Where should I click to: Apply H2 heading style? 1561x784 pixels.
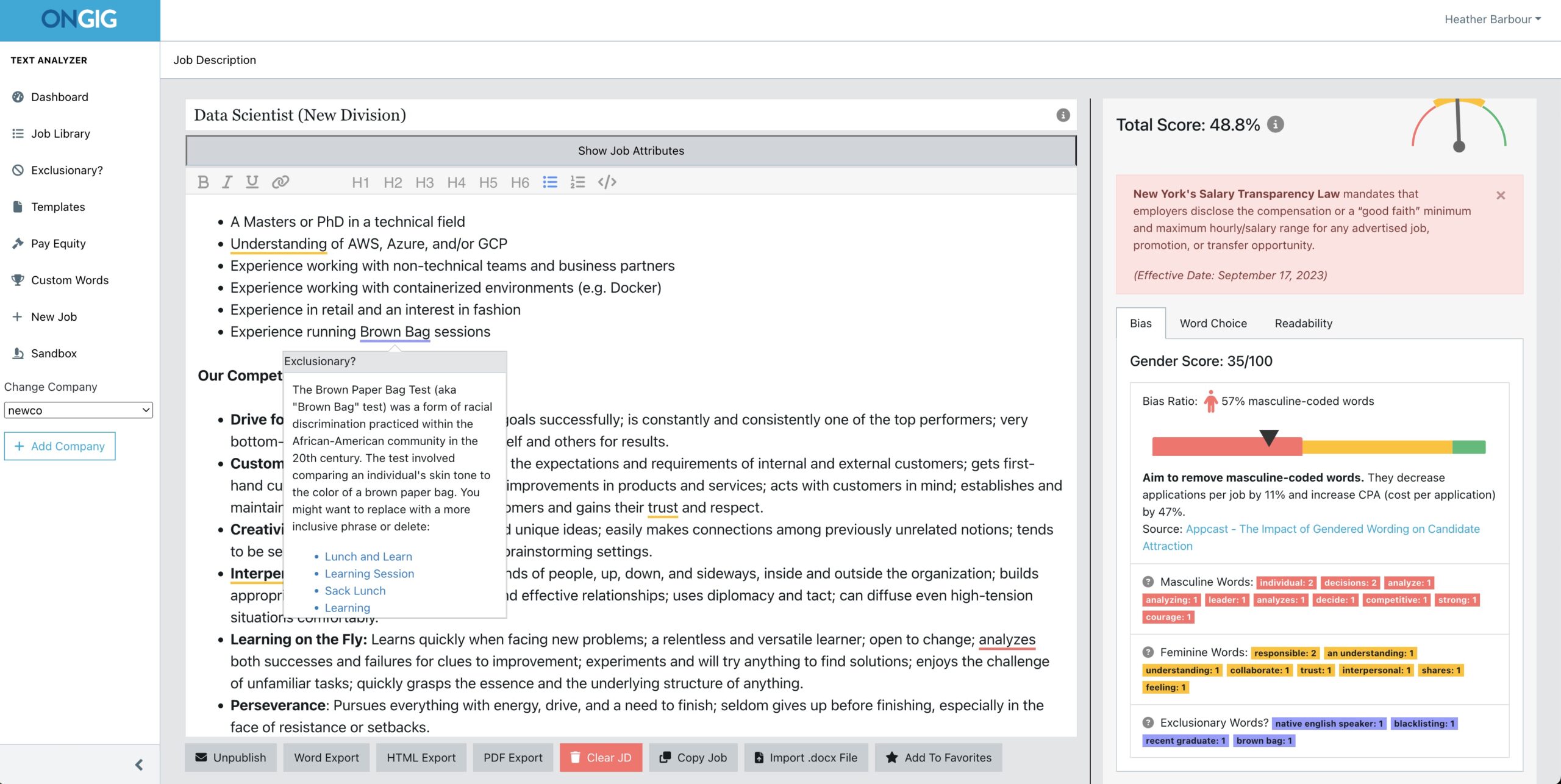[x=393, y=182]
